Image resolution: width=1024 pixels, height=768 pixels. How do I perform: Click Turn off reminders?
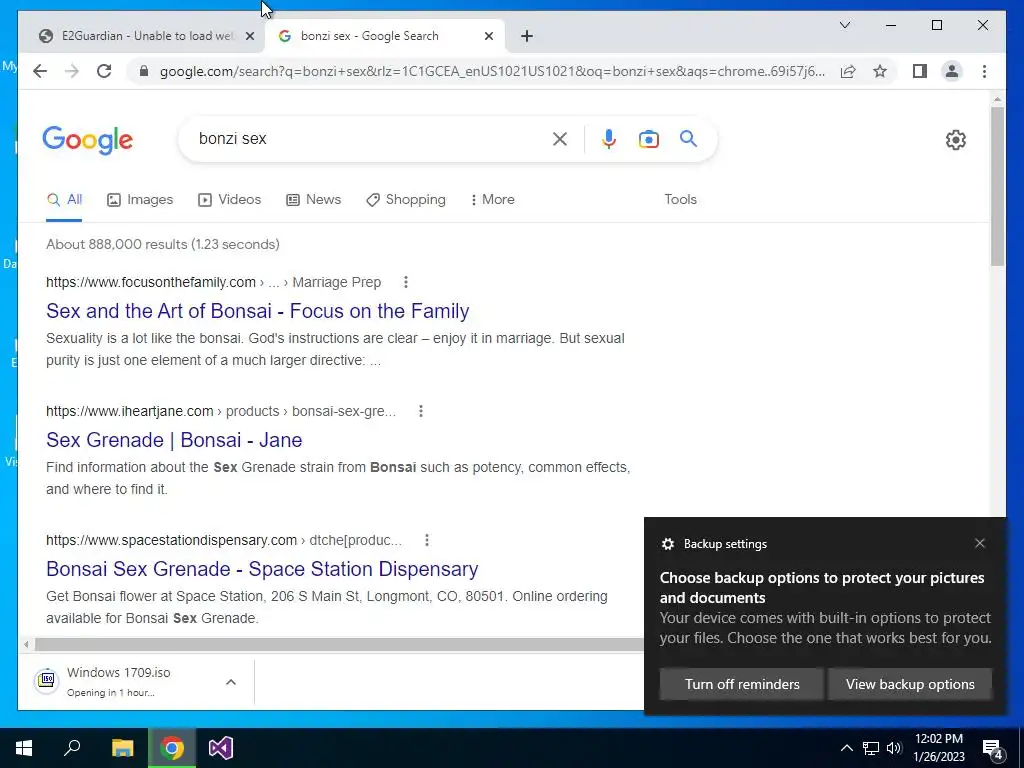pyautogui.click(x=742, y=684)
